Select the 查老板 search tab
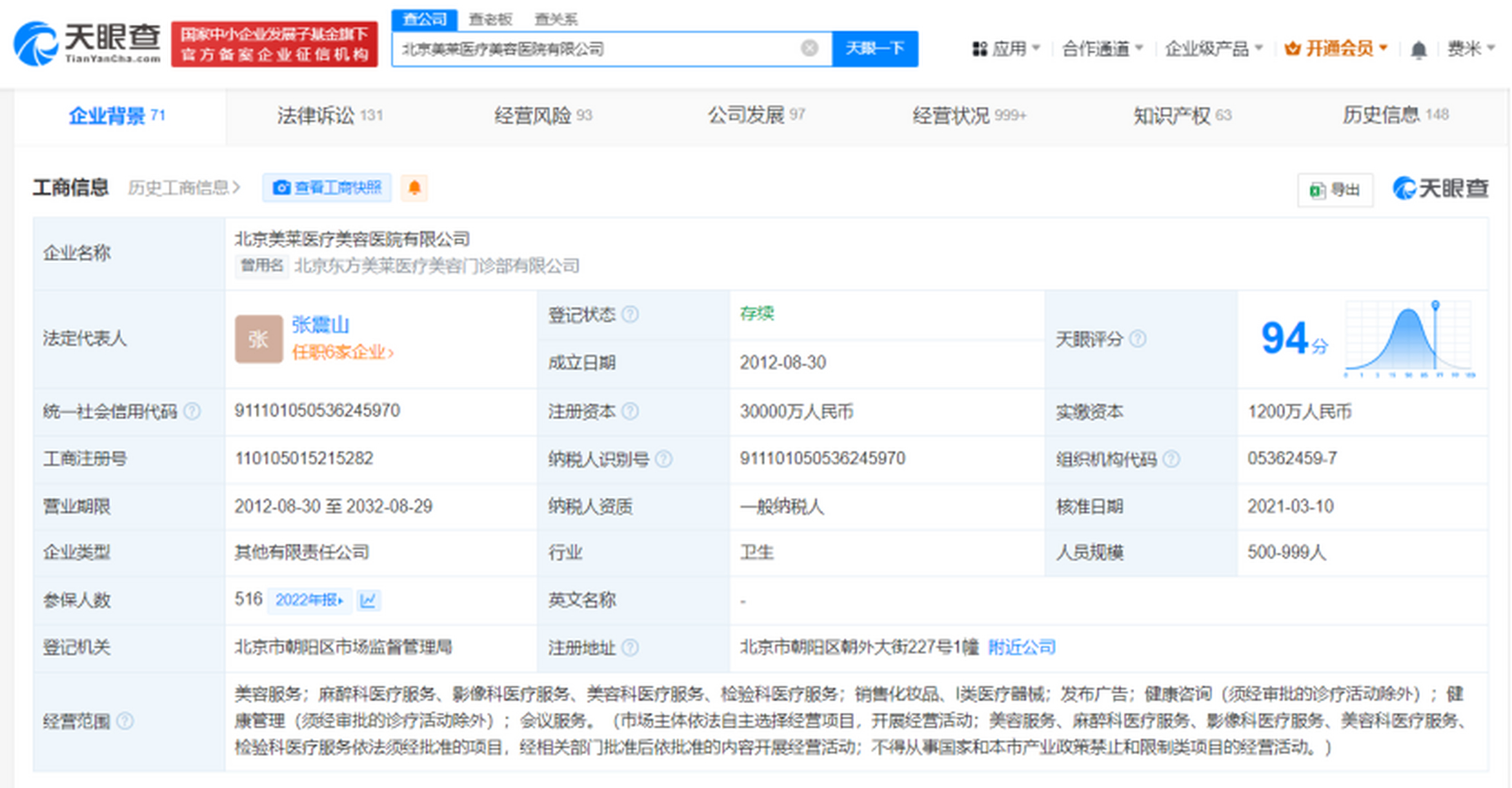 click(x=490, y=19)
